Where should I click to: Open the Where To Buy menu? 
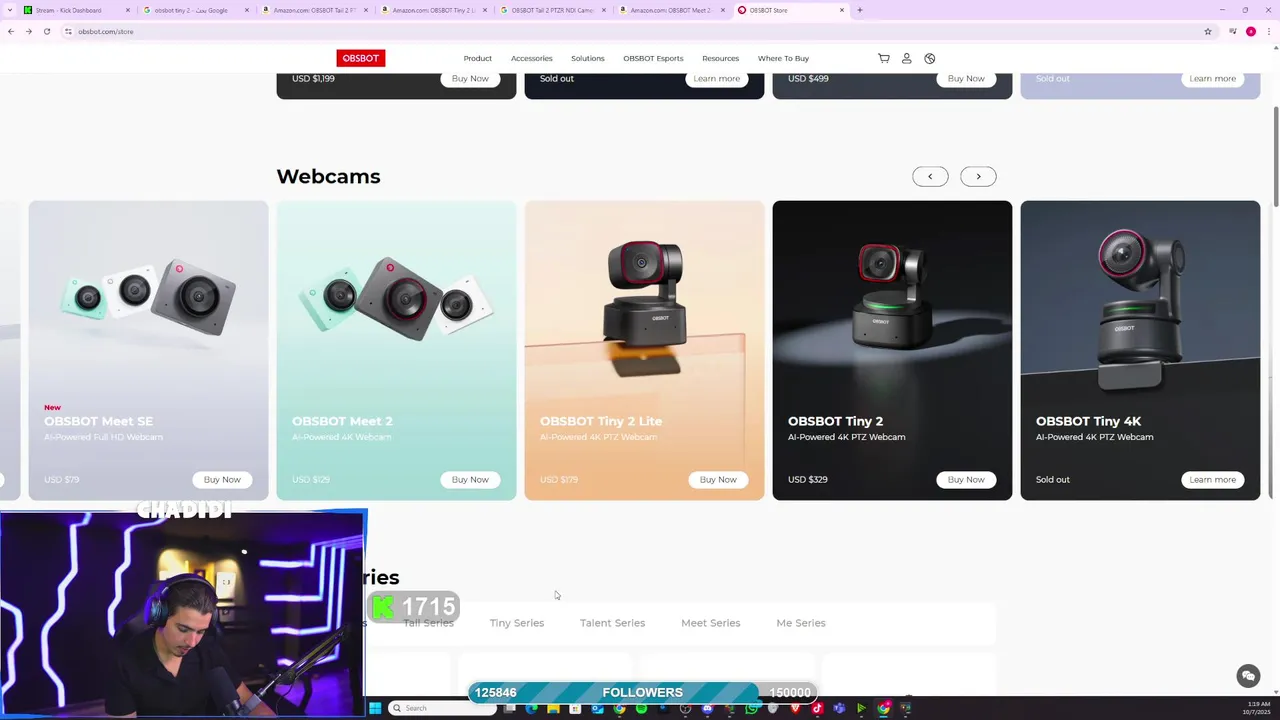783,58
